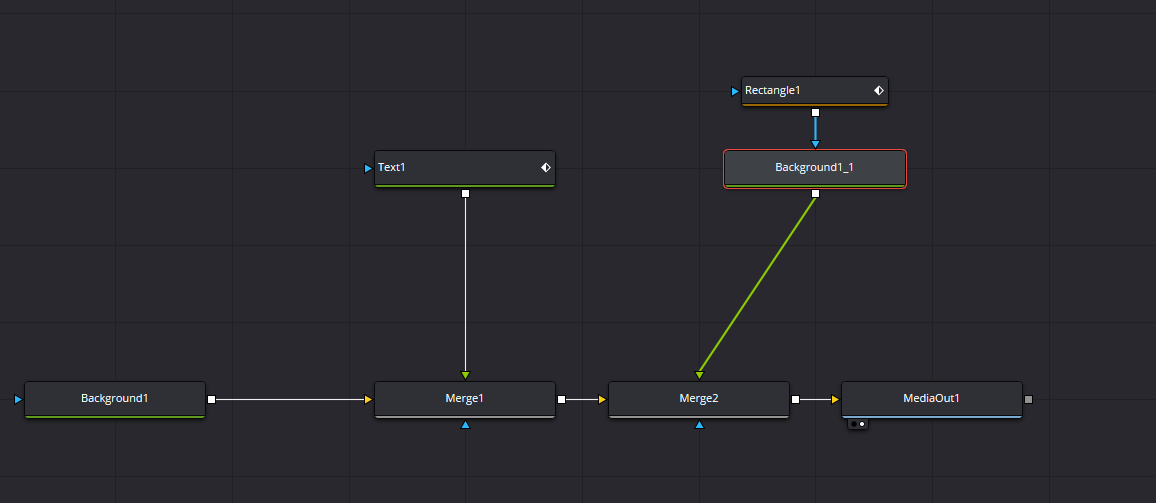Click the blue mask input arrow under Merge2
Image resolution: width=1156 pixels, height=503 pixels.
[699, 425]
